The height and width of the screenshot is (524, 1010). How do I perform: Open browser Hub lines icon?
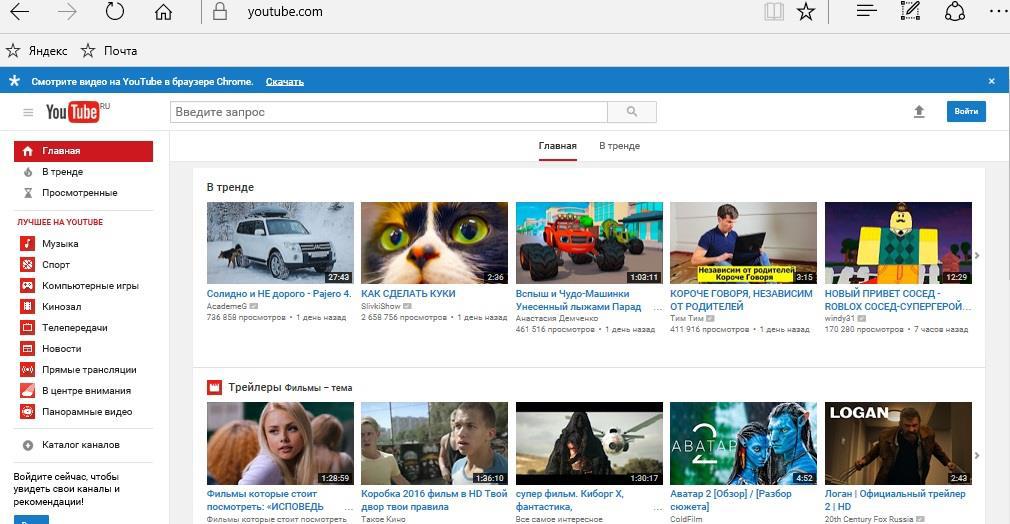pyautogui.click(x=866, y=11)
